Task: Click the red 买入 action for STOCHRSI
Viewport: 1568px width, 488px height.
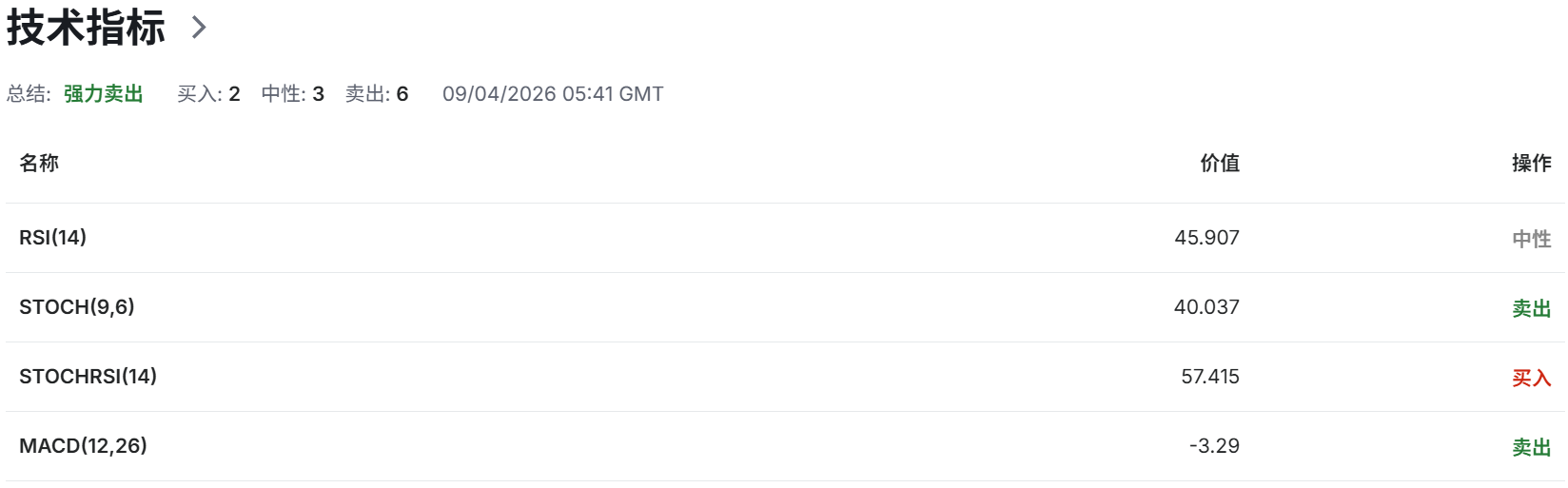Action: (x=1532, y=379)
